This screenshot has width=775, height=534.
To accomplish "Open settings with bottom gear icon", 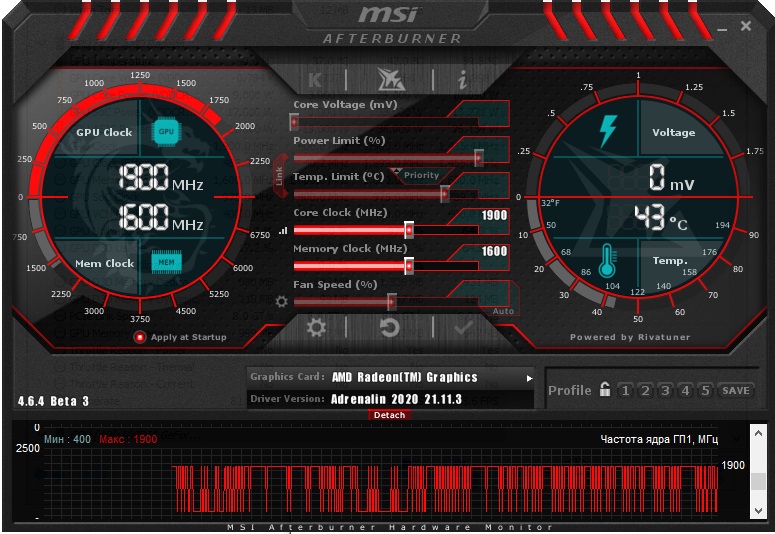I will (316, 327).
